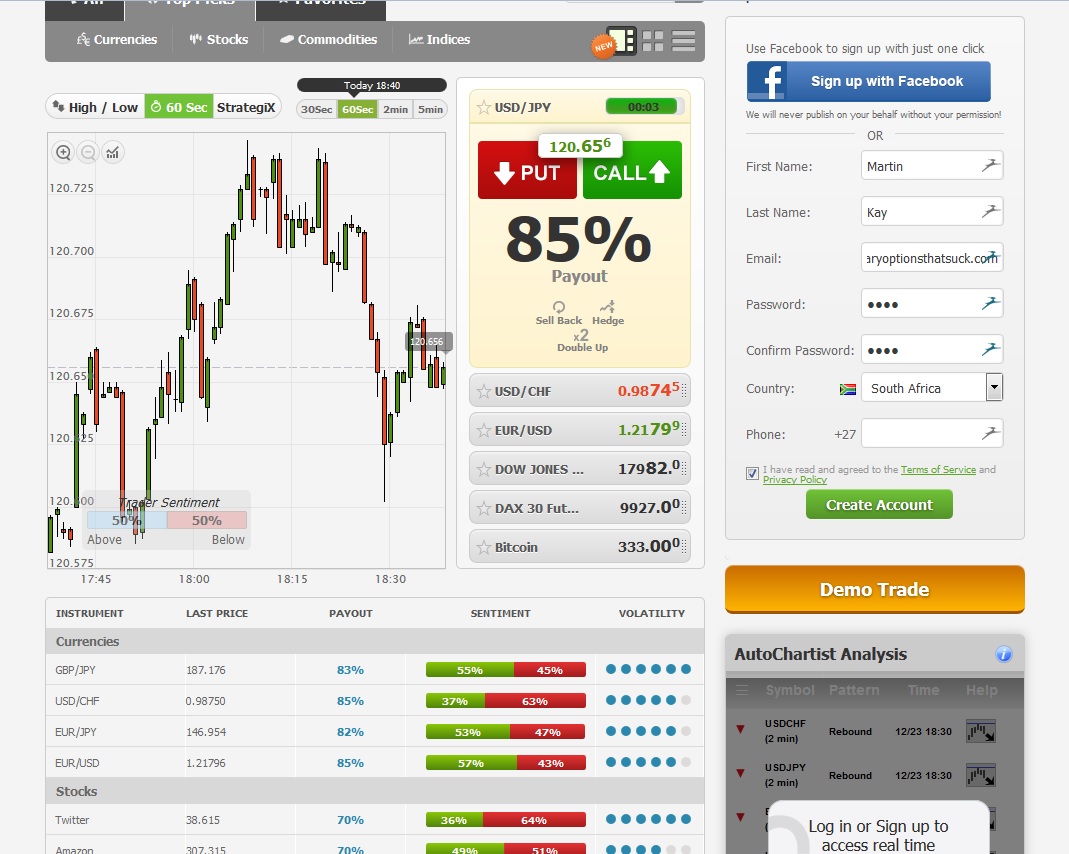This screenshot has height=854, width=1069.
Task: Switch to list view layout
Action: [683, 41]
